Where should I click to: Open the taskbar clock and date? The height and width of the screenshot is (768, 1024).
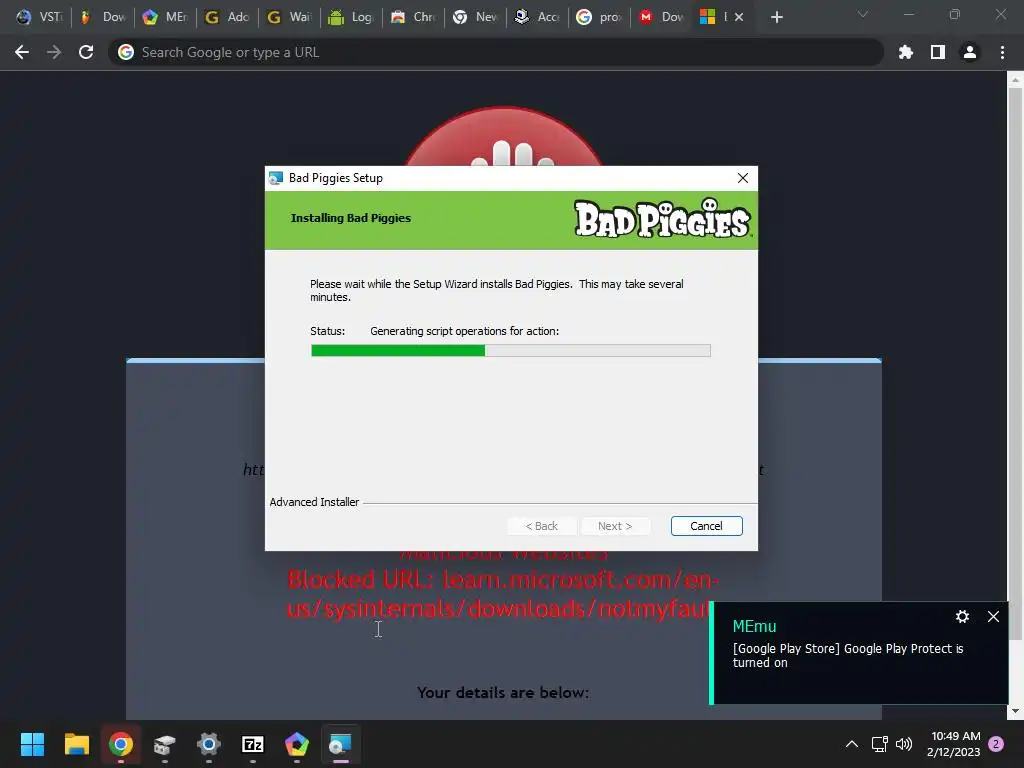click(953, 744)
